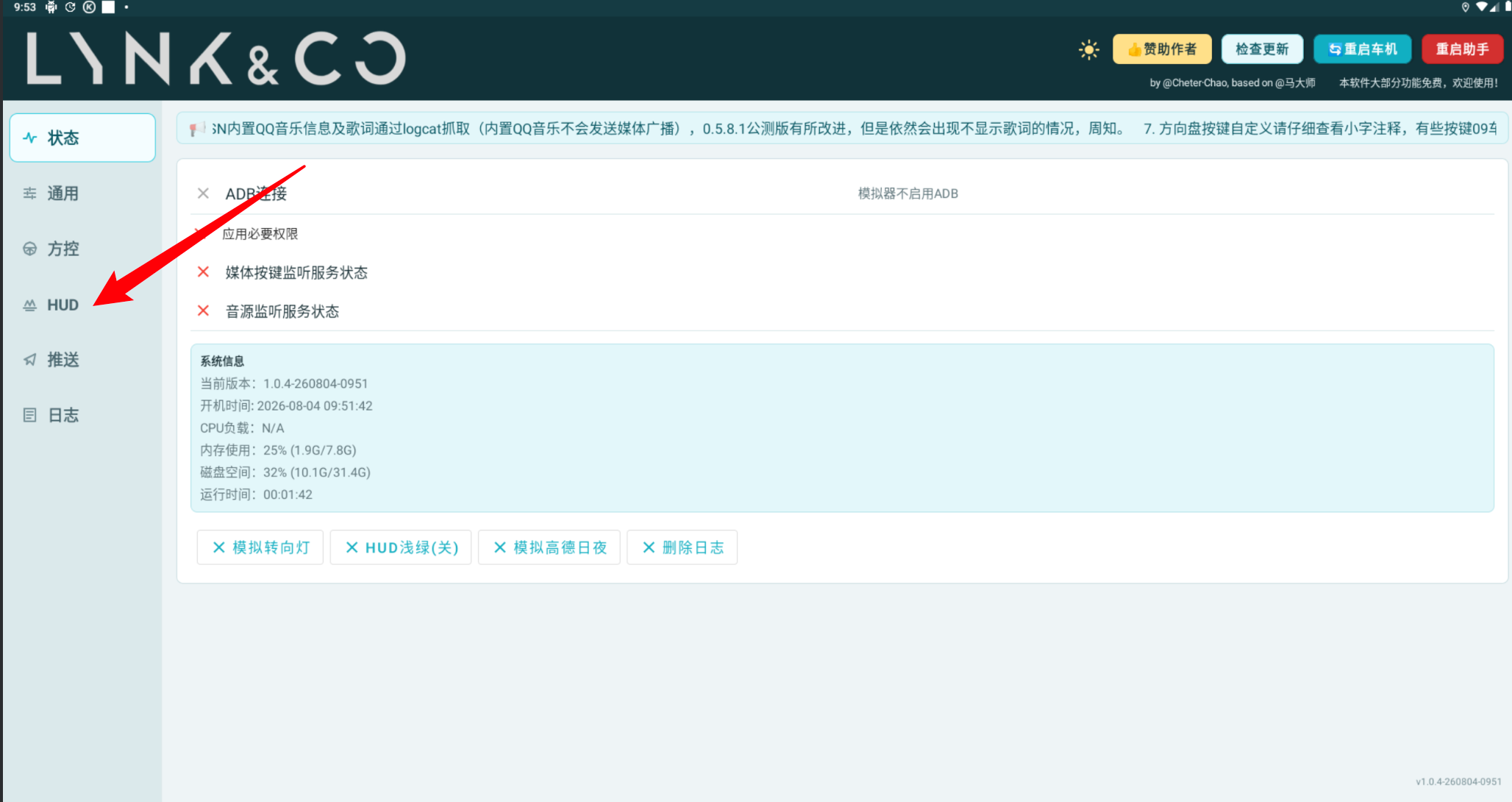
Task: Click the 重启车机 button
Action: click(x=1362, y=49)
